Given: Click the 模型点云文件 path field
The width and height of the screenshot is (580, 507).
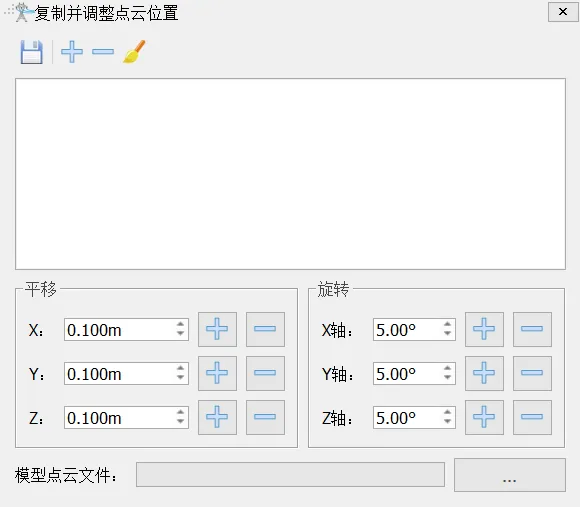Looking at the screenshot, I should tap(290, 474).
